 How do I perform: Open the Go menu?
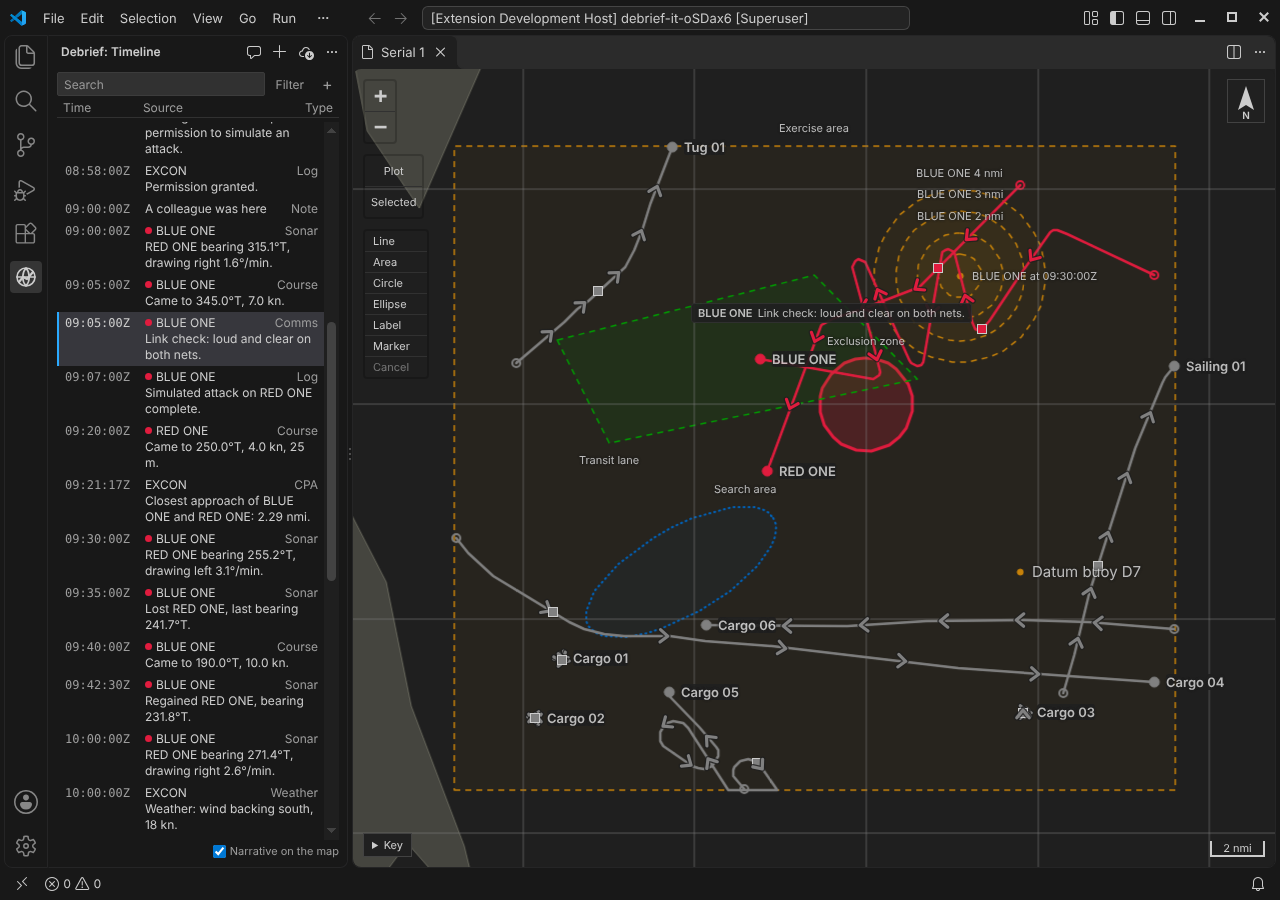(x=248, y=18)
